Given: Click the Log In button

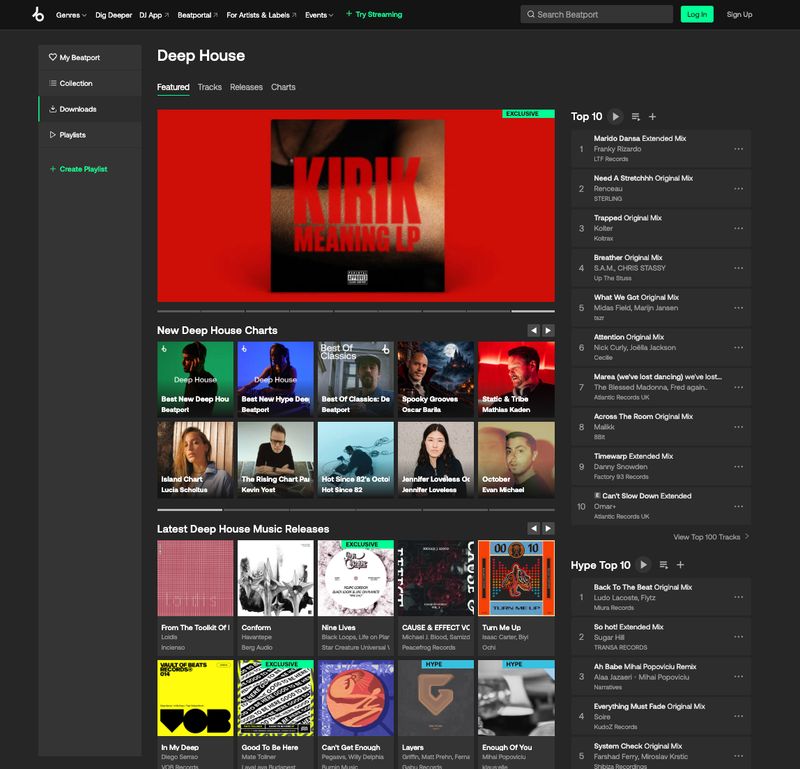Looking at the screenshot, I should click(697, 14).
